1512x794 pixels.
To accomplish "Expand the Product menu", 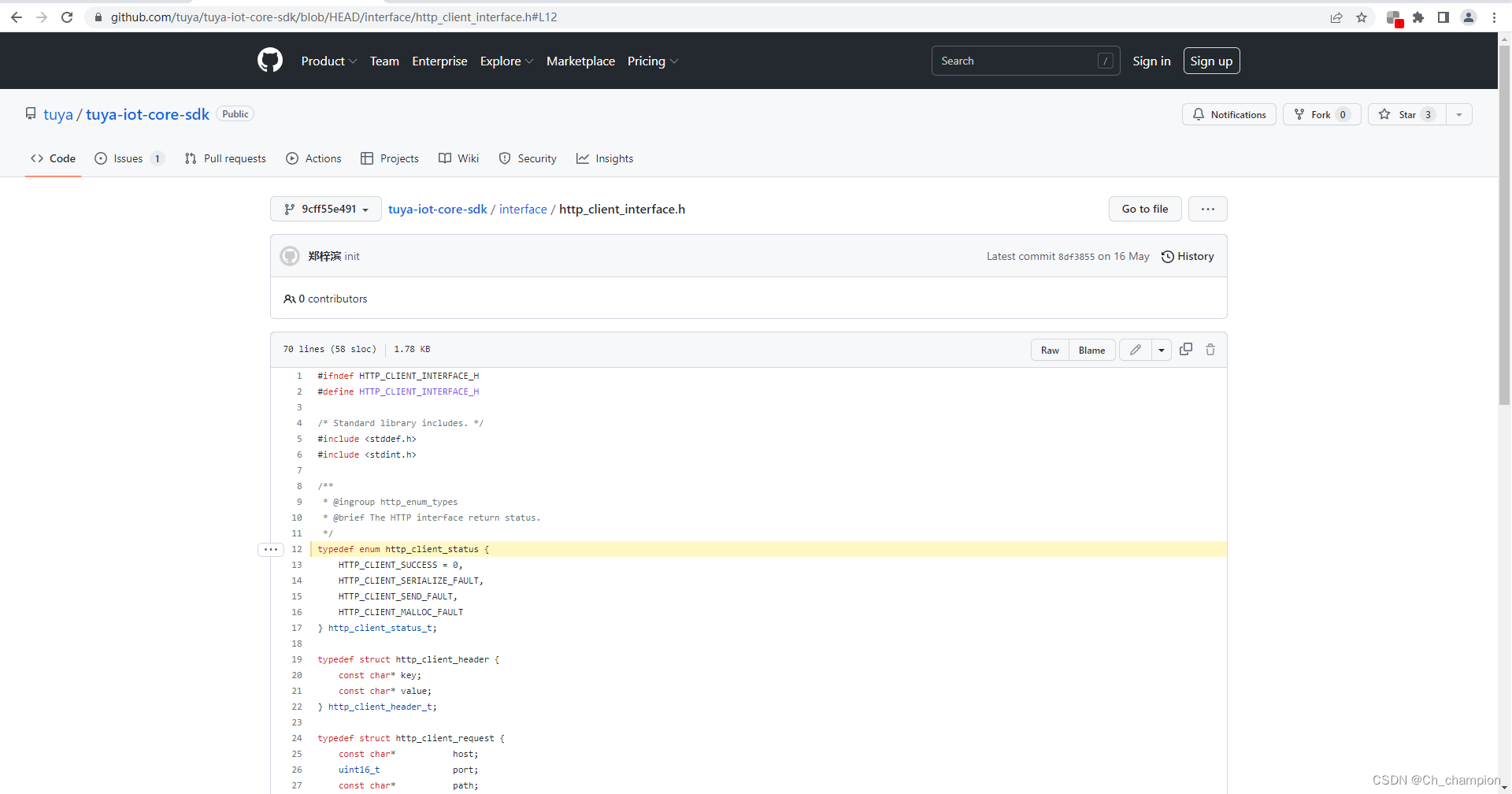I will tap(329, 61).
